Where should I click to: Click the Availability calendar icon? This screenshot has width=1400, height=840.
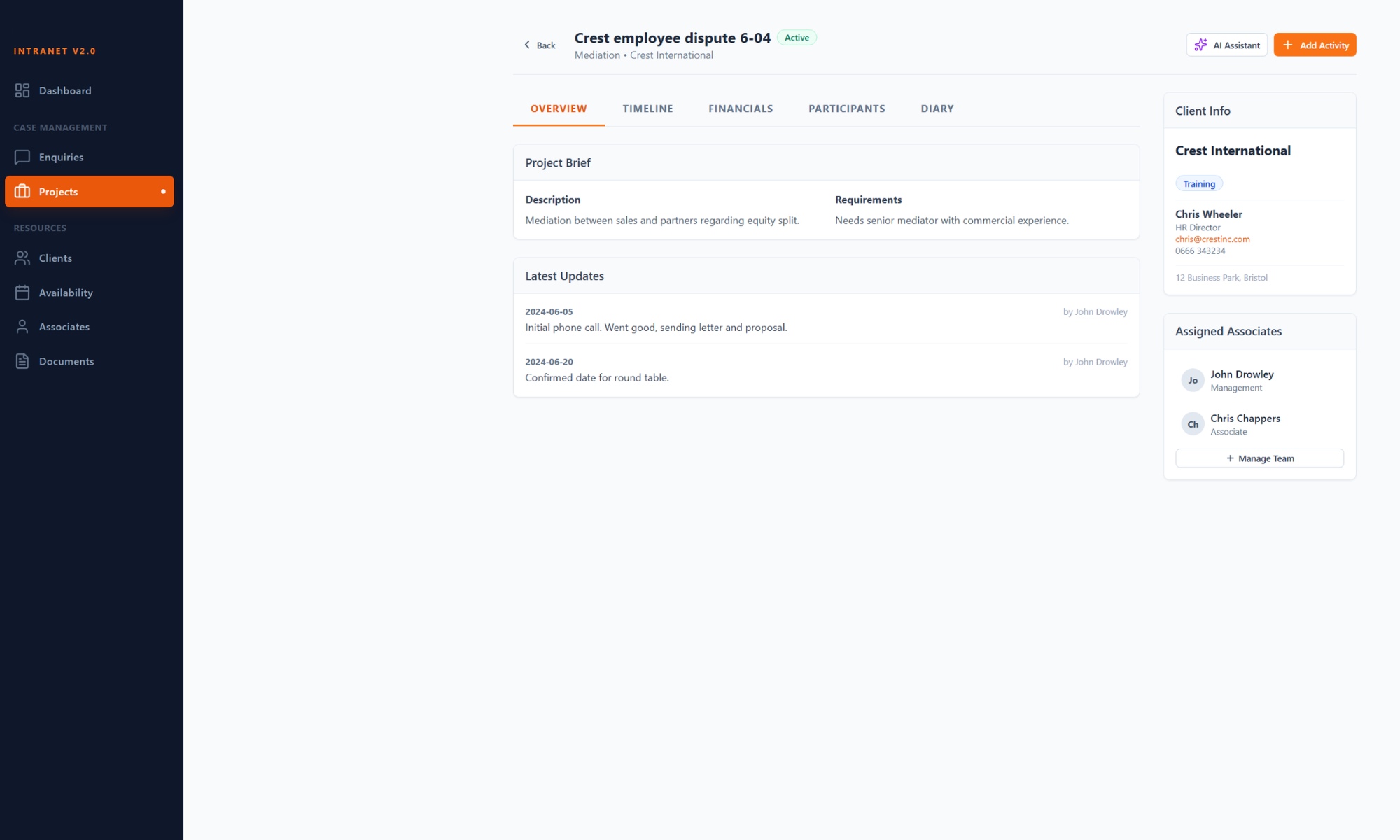pyautogui.click(x=22, y=293)
